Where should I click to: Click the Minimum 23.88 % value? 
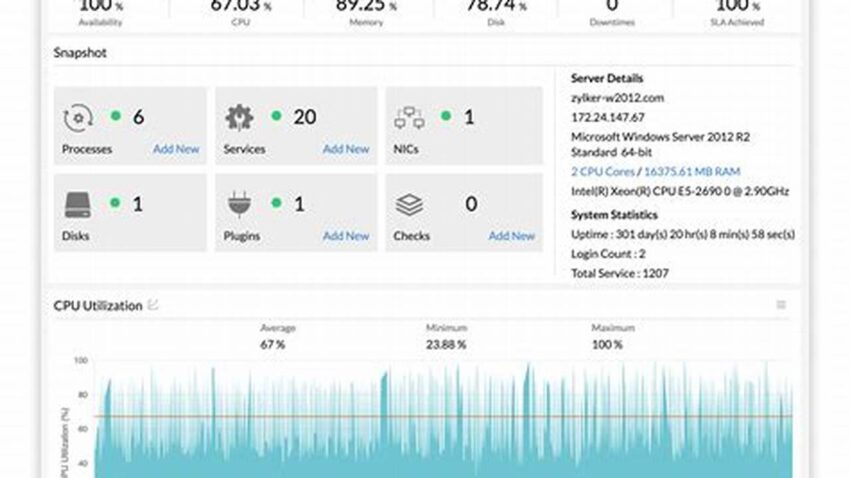(x=446, y=345)
